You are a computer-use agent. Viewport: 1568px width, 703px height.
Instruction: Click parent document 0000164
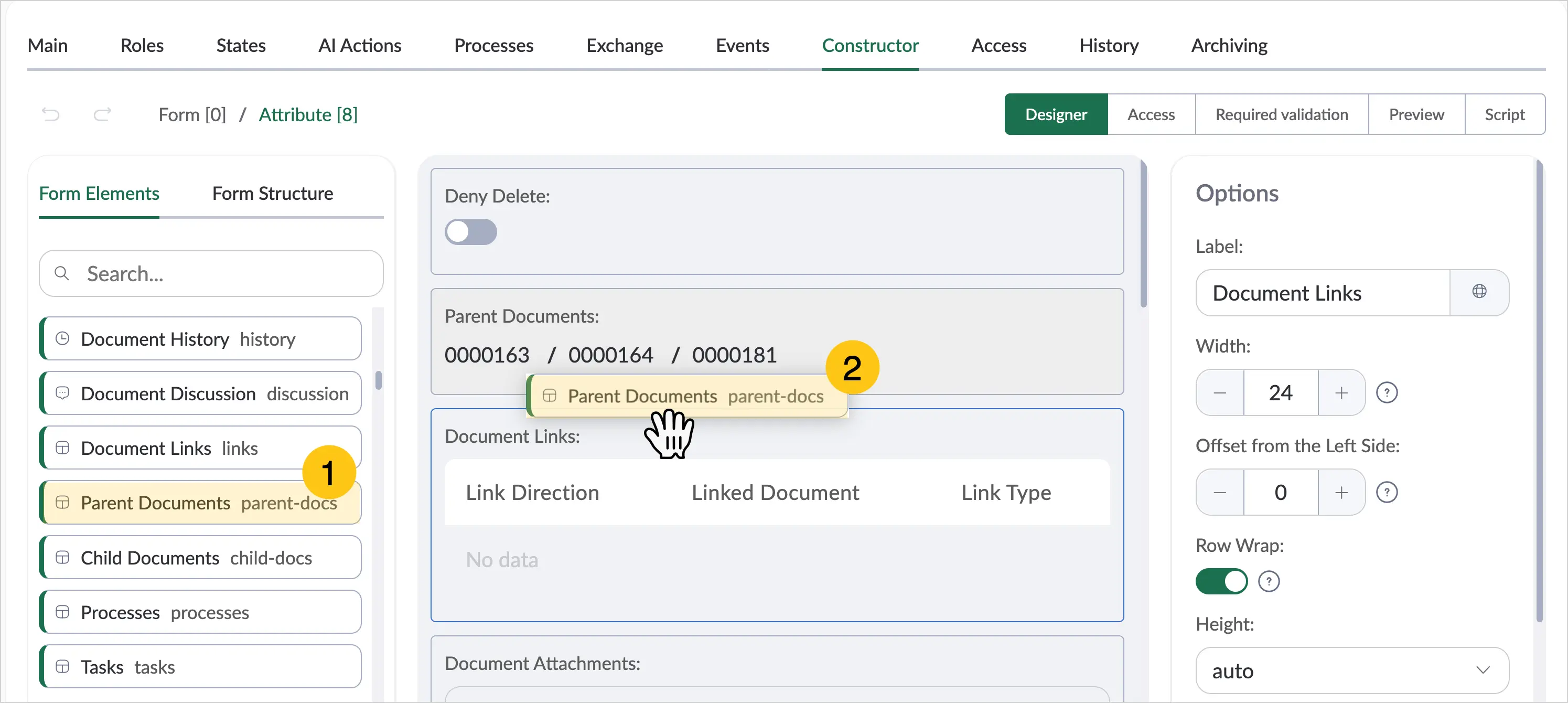pos(610,355)
